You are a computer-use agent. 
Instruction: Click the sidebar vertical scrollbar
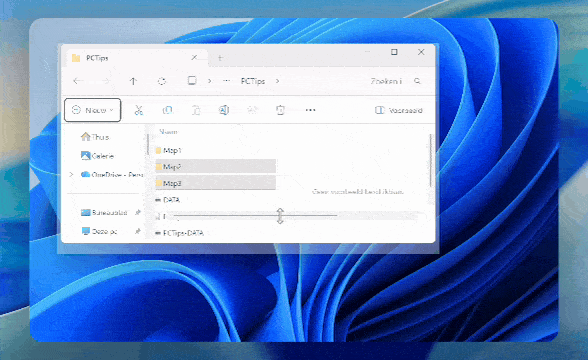pyautogui.click(x=148, y=144)
